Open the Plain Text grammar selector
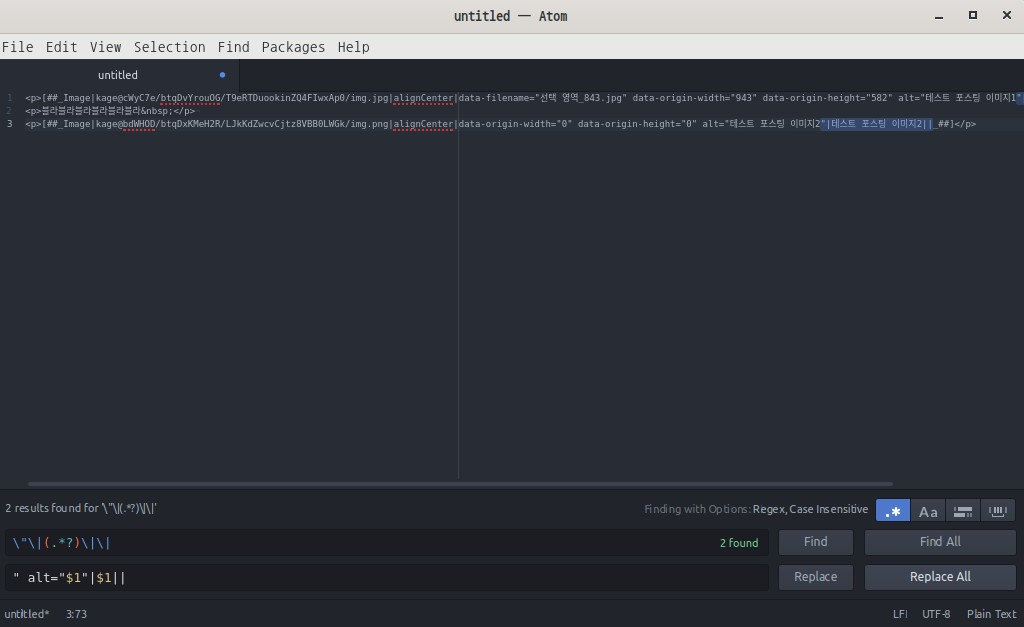This screenshot has height=627, width=1024. click(991, 614)
